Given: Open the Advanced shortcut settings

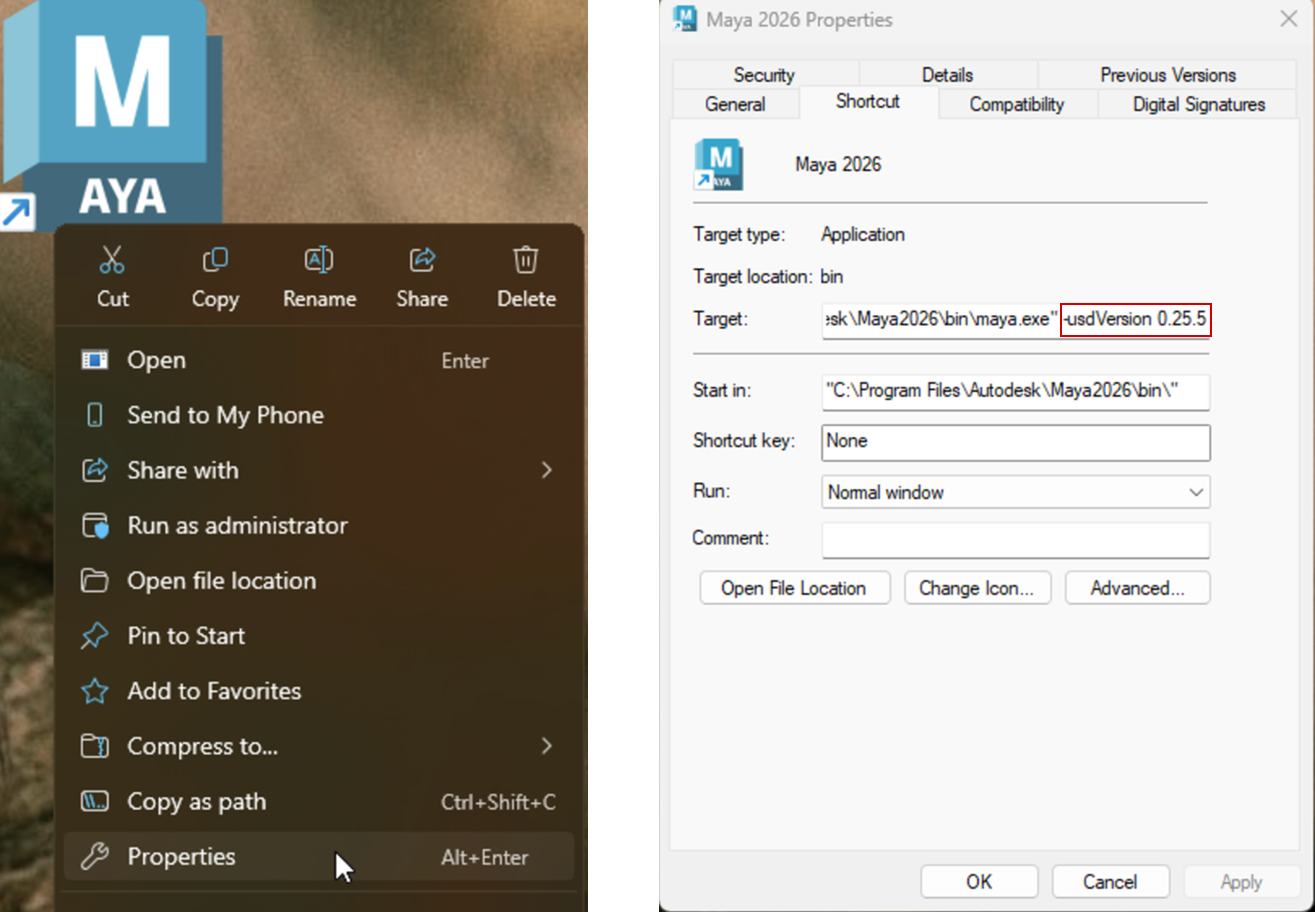Looking at the screenshot, I should (x=1137, y=588).
